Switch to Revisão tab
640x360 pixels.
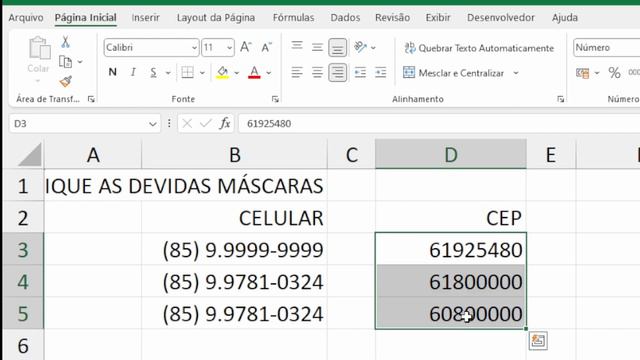[x=392, y=18]
